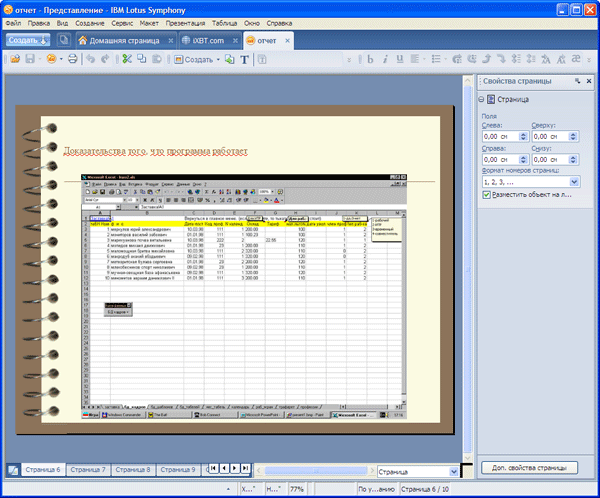600x498 pixels.
Task: Select the slide title Доказательства того text
Action: 155,151
